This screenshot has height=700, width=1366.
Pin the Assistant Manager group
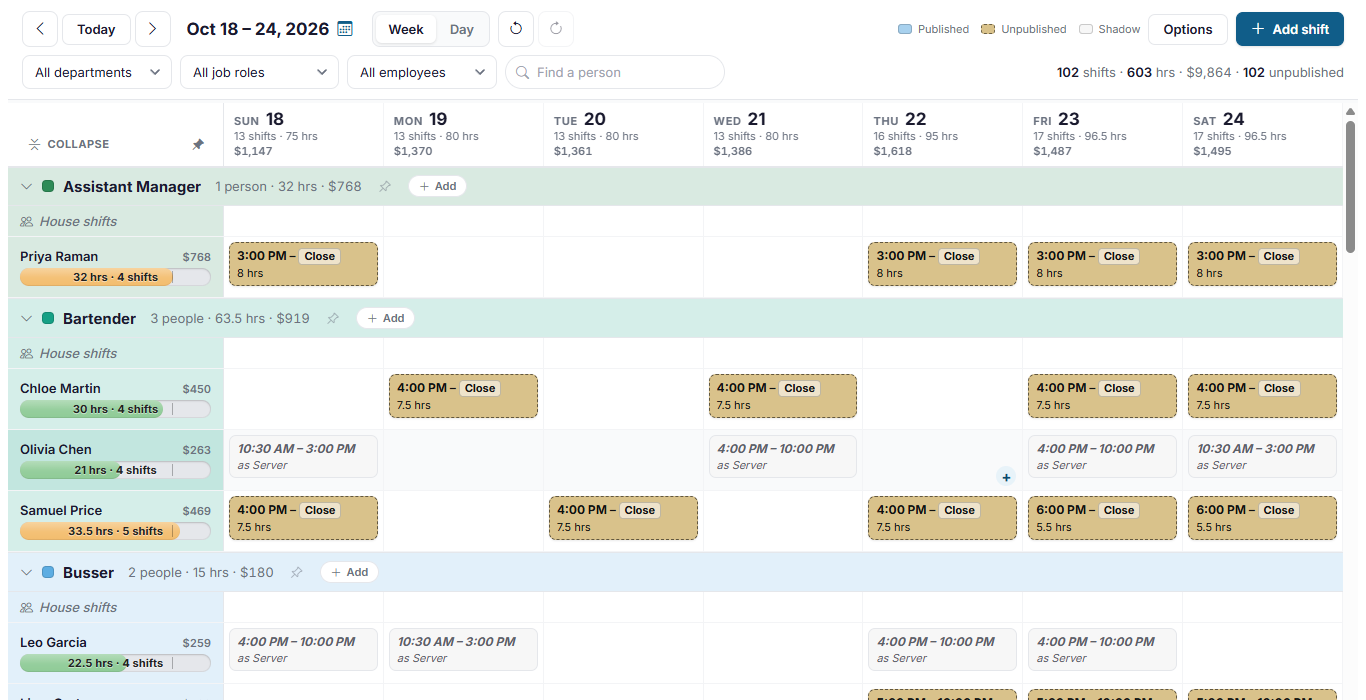pyautogui.click(x=385, y=186)
